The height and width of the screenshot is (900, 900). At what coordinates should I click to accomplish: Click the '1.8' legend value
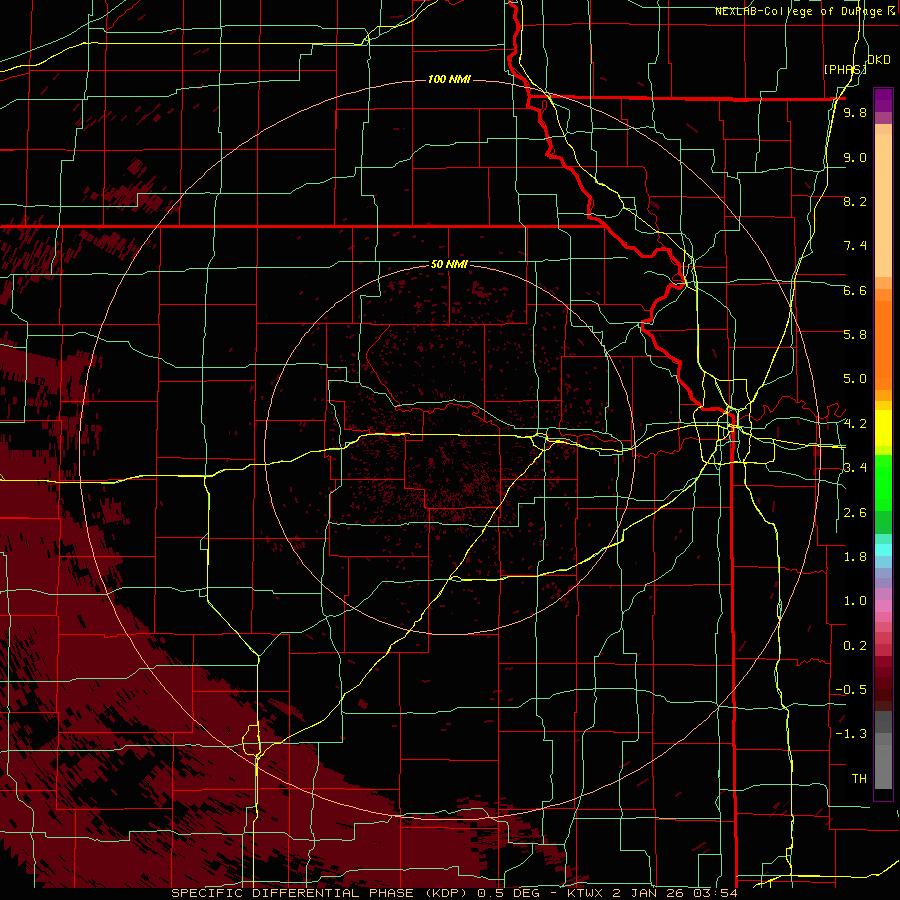[855, 557]
